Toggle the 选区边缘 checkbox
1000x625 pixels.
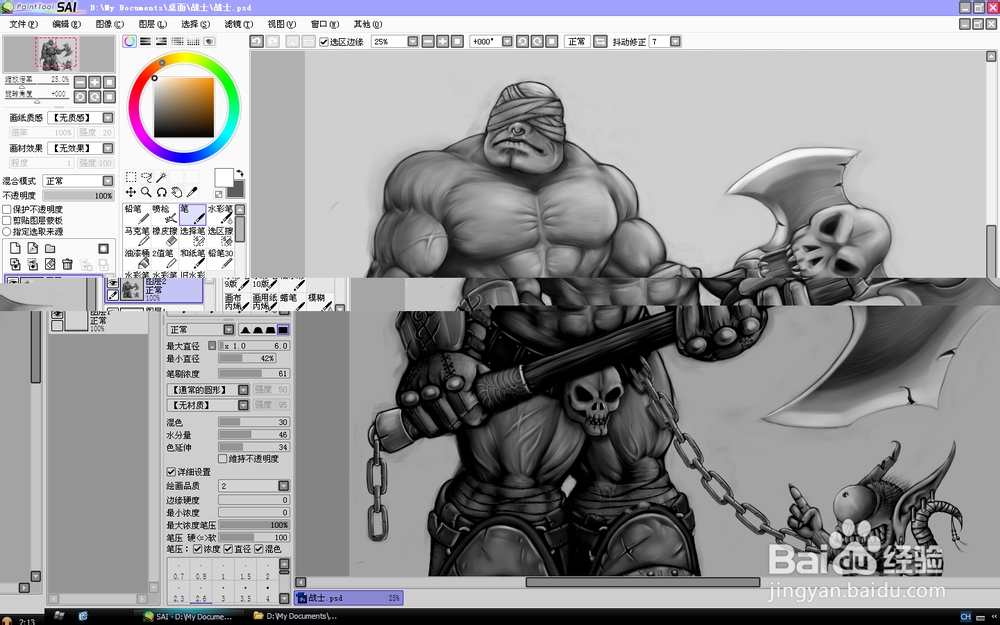coord(323,42)
